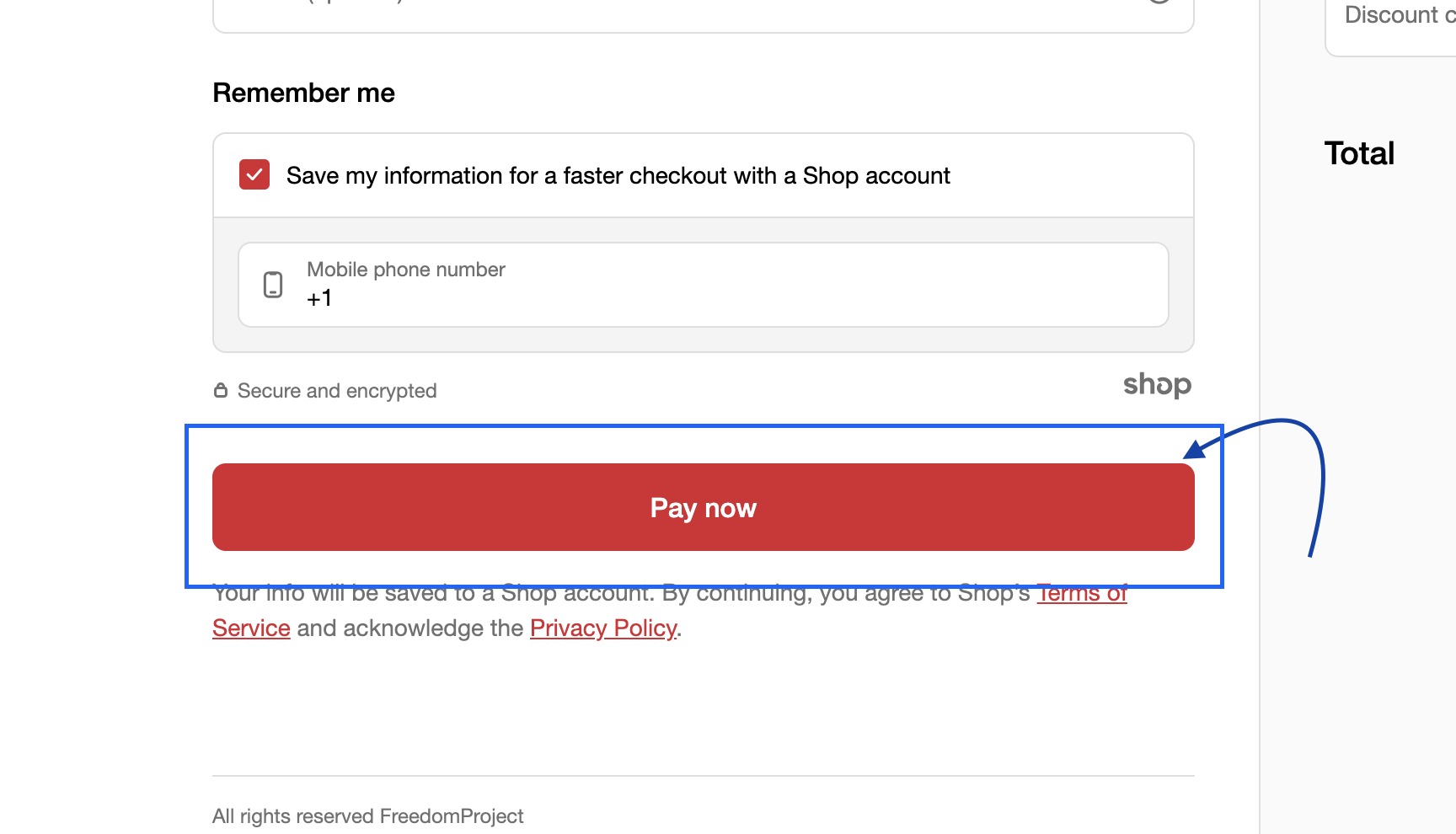The height and width of the screenshot is (834, 1456).
Task: Click the "All rights reserved FreedomProject" footer text
Action: click(x=367, y=815)
